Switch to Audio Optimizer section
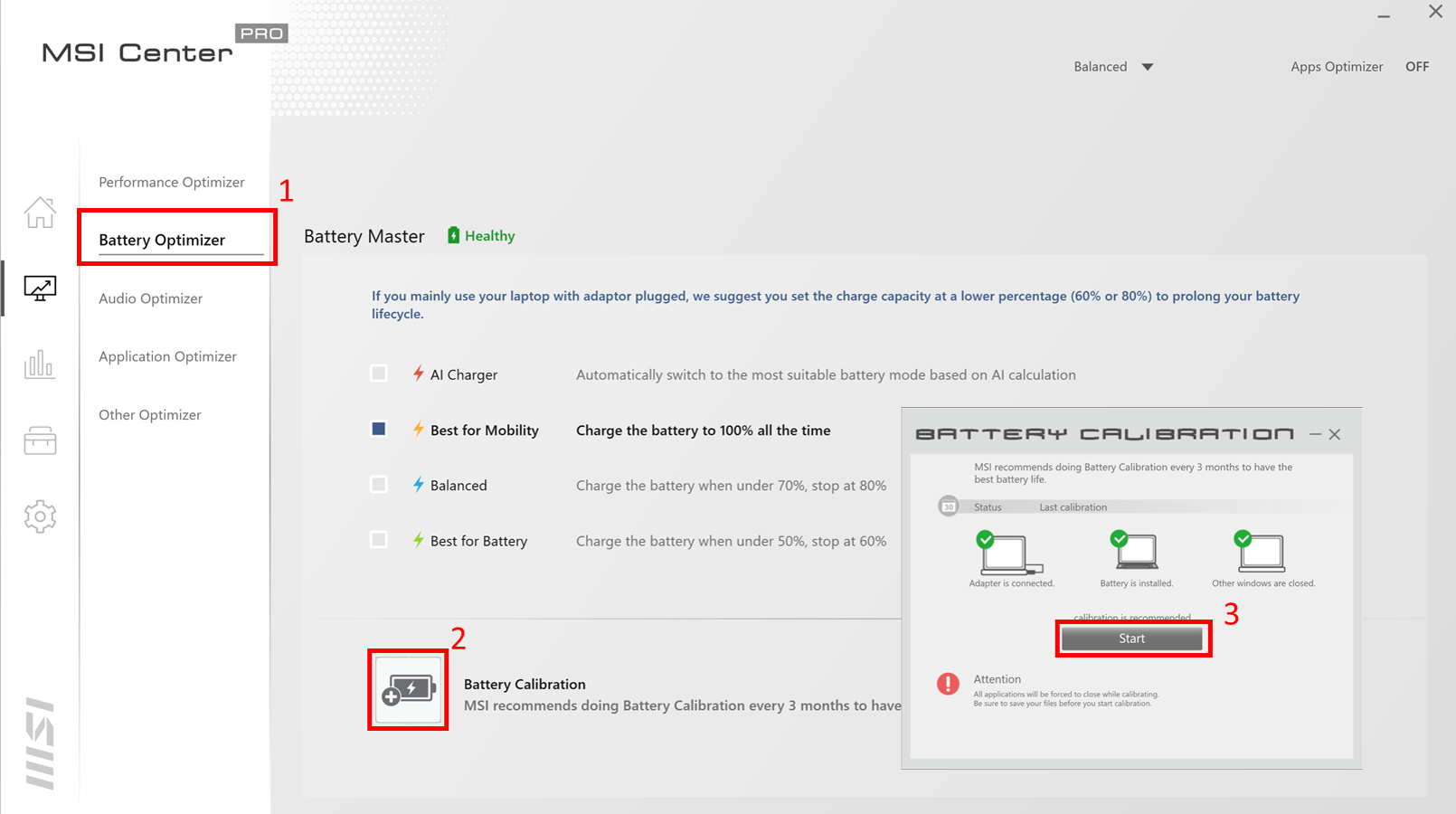 pos(151,298)
